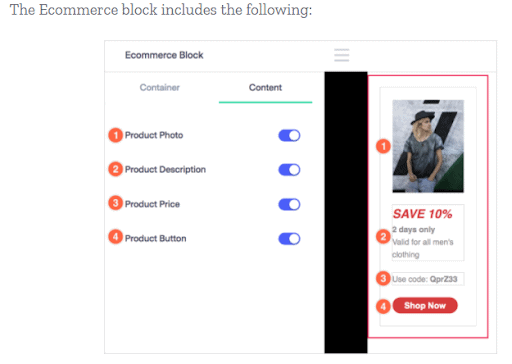Click the Ecommerce Block header title
512x364 pixels.
coord(164,55)
